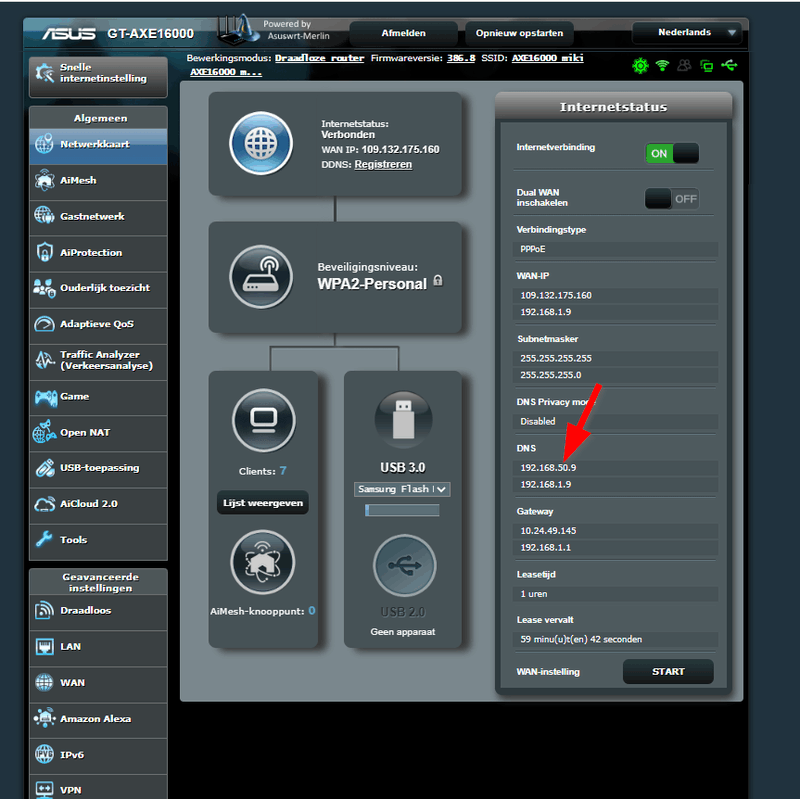The height and width of the screenshot is (799, 800).
Task: Click the ASUS logo in header
Action: [x=69, y=34]
